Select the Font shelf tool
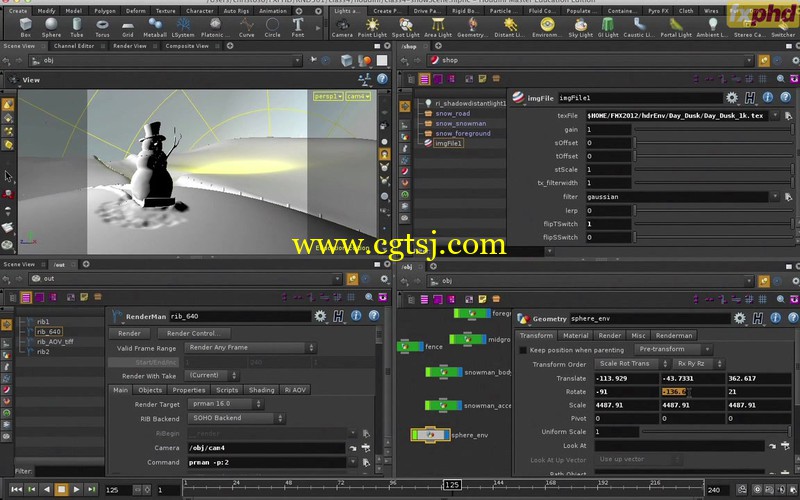The image size is (800, 500). pyautogui.click(x=298, y=27)
